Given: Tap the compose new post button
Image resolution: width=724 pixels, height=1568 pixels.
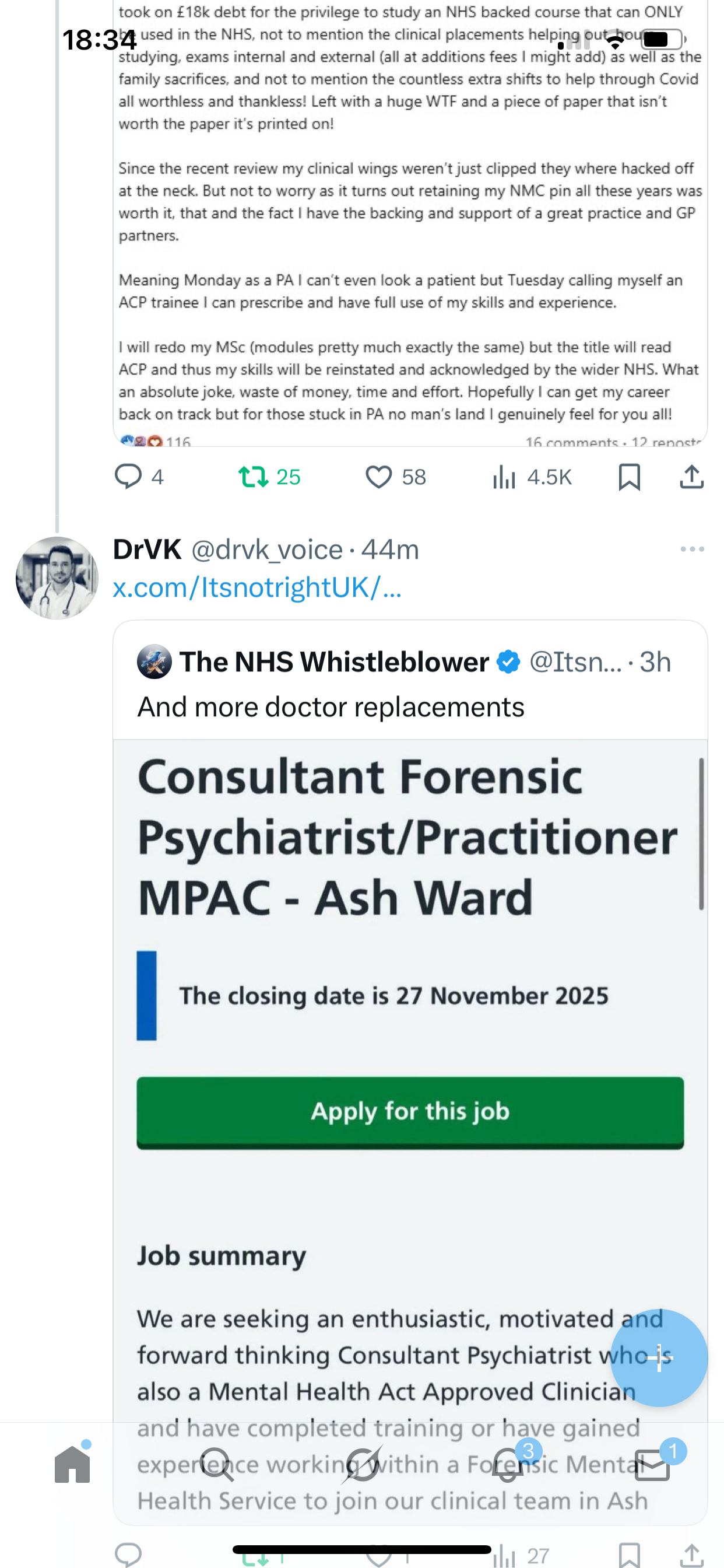Looking at the screenshot, I should (659, 1357).
